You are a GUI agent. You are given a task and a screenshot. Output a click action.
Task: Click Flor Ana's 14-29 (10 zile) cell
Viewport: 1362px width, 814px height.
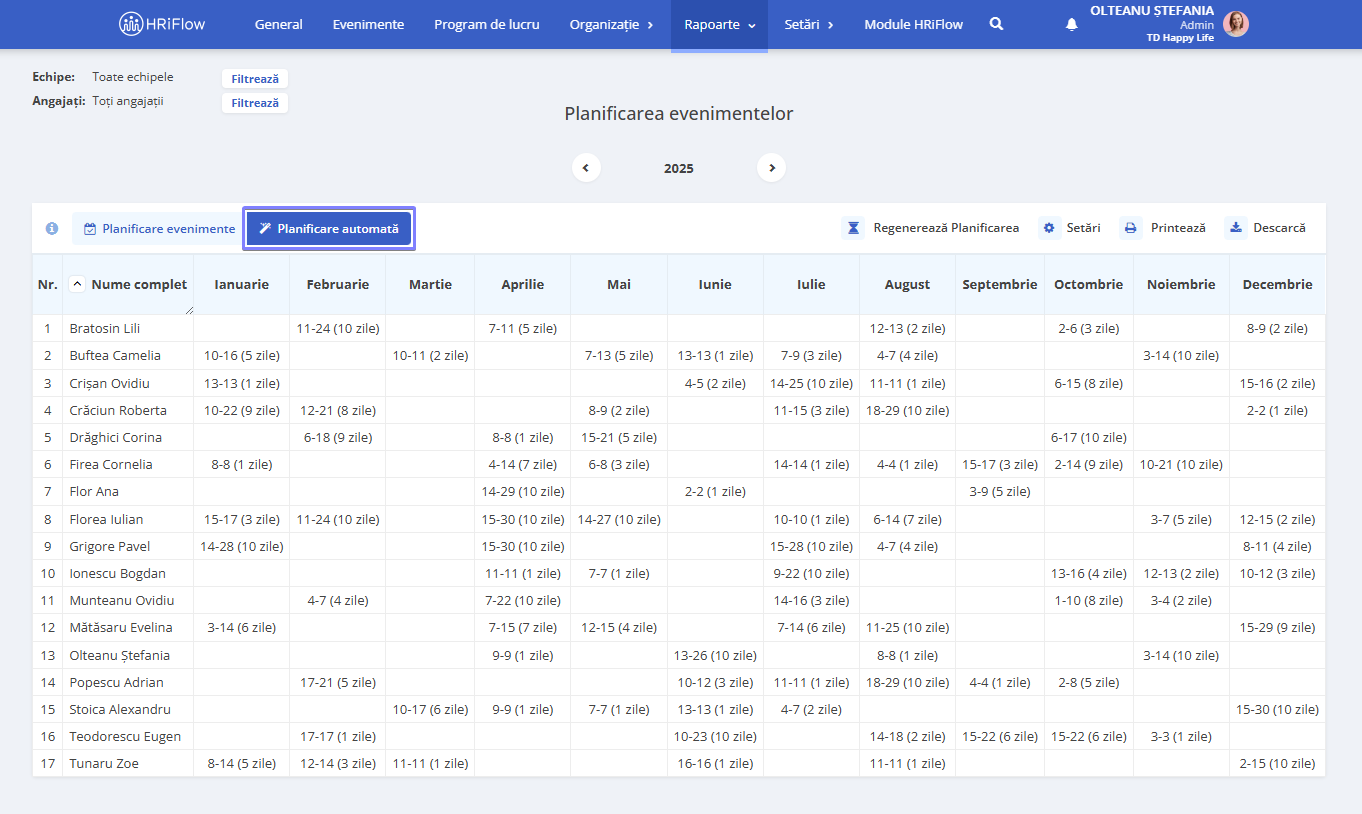(x=523, y=491)
